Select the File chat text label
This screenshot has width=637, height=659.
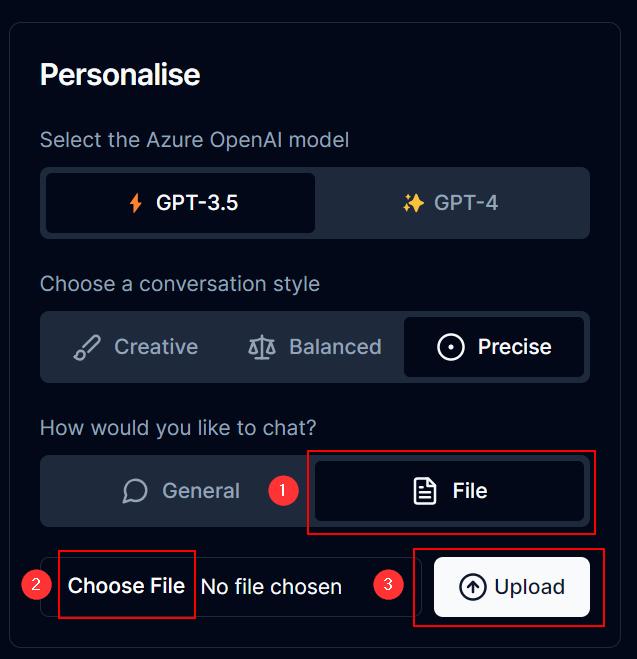(x=470, y=491)
